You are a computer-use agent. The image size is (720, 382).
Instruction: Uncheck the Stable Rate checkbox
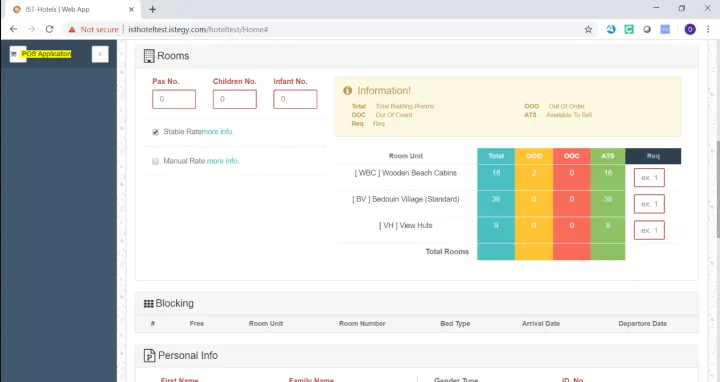coord(156,132)
